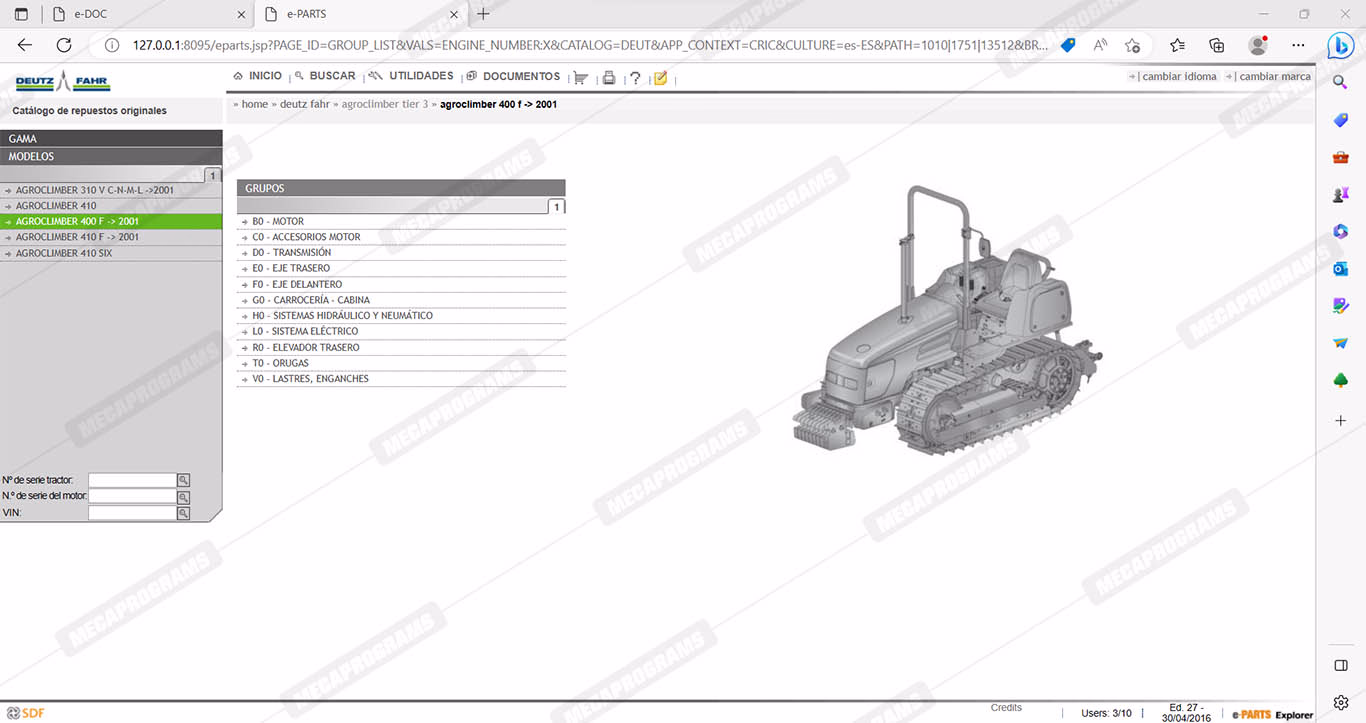Click the Read aloud icon

(x=1100, y=45)
